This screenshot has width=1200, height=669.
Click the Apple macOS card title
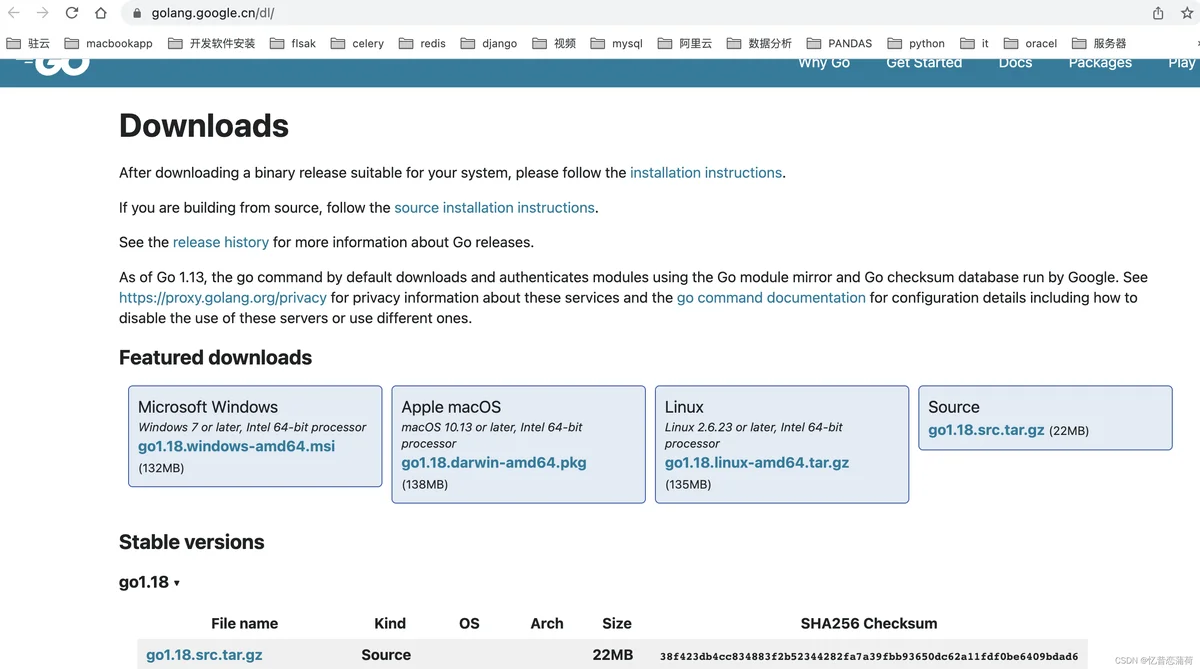451,407
